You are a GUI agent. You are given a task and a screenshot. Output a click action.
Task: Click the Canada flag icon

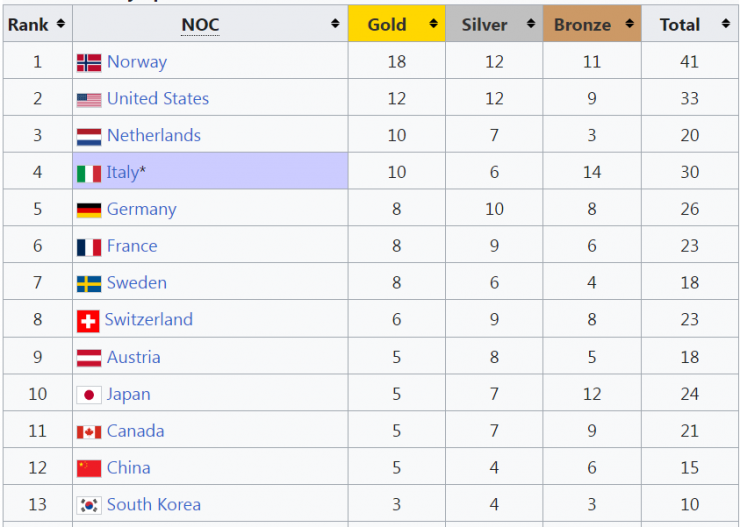(89, 432)
